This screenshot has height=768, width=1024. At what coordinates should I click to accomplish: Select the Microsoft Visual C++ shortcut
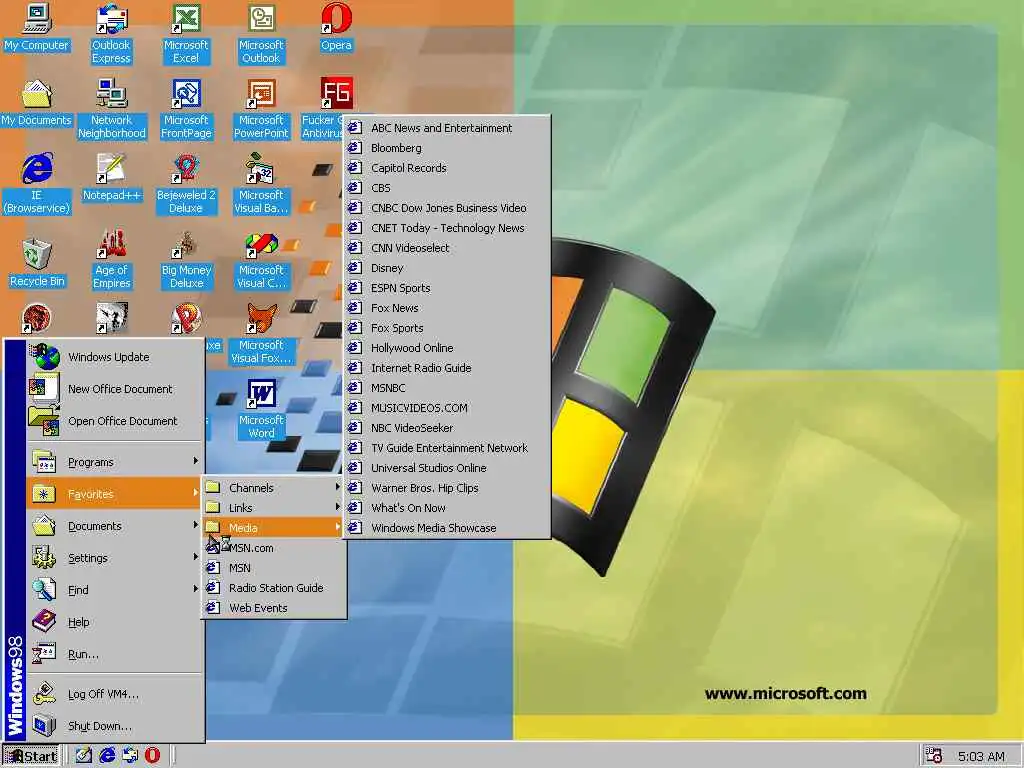tap(261, 259)
